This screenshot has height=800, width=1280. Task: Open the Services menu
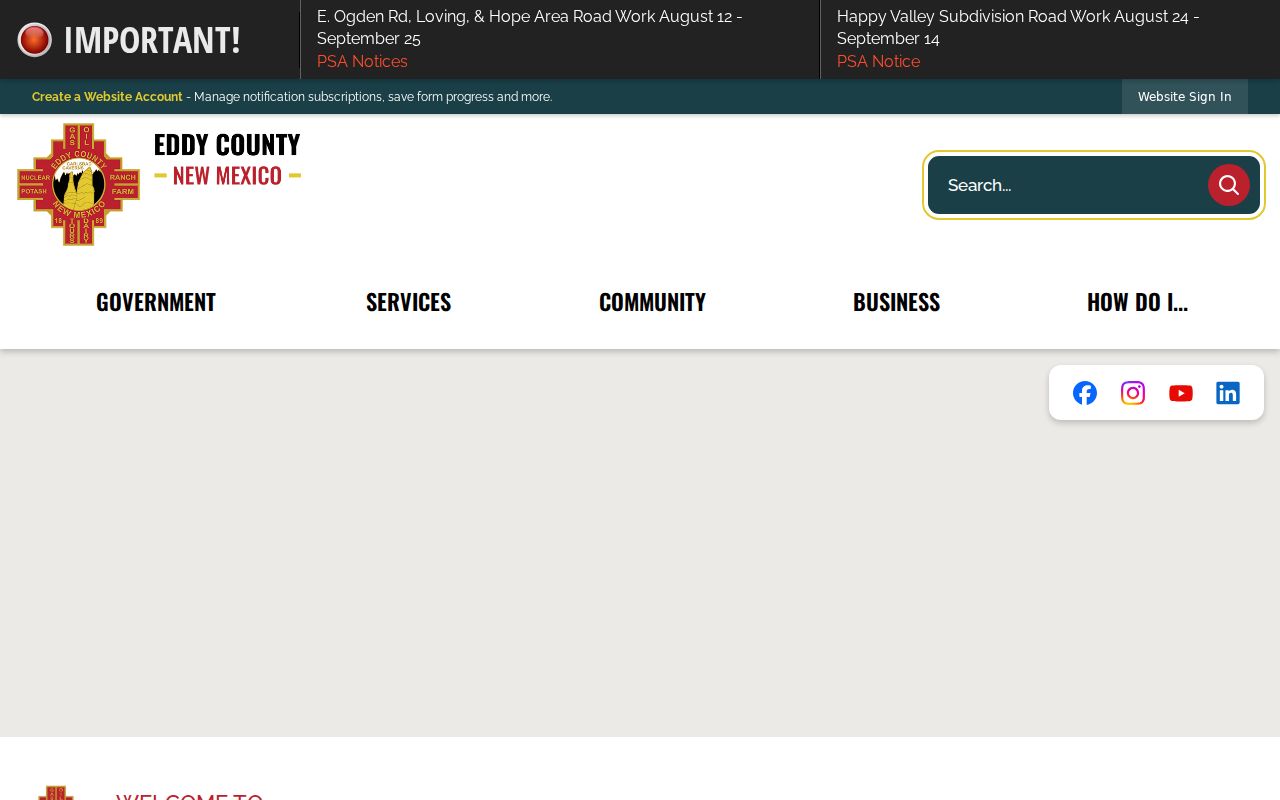pos(408,302)
